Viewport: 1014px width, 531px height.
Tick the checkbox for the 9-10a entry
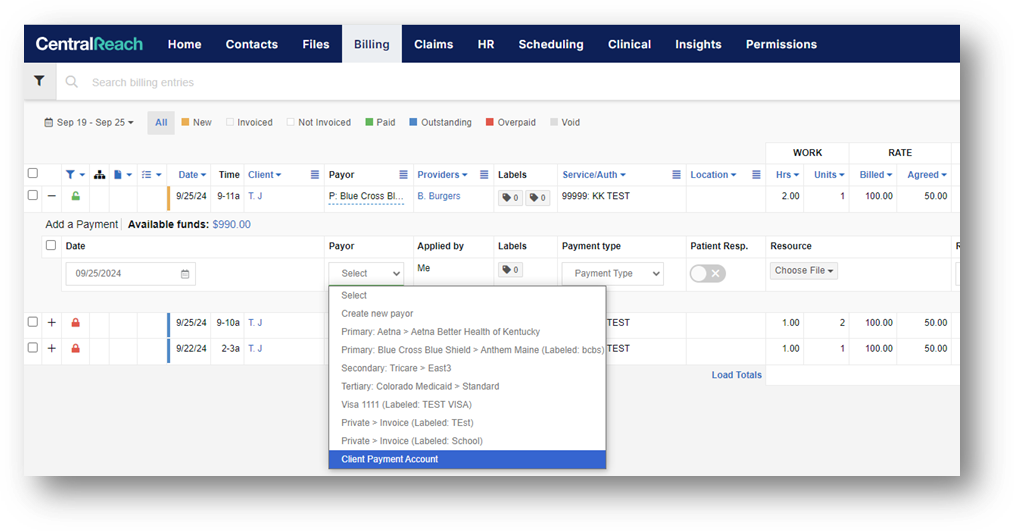pyautogui.click(x=33, y=321)
